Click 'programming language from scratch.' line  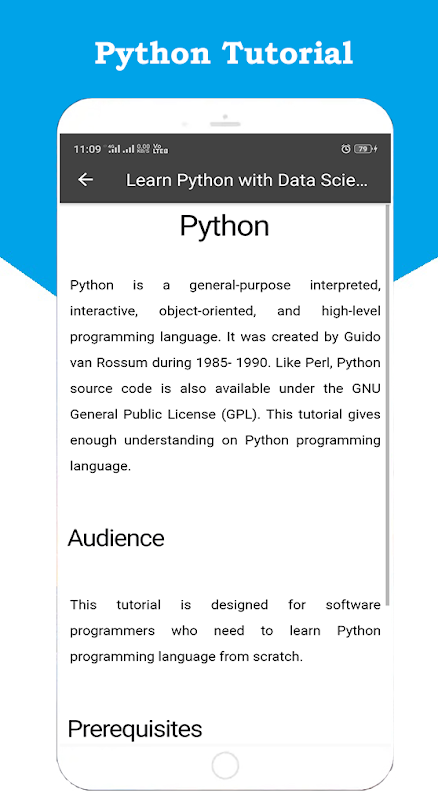[186, 657]
